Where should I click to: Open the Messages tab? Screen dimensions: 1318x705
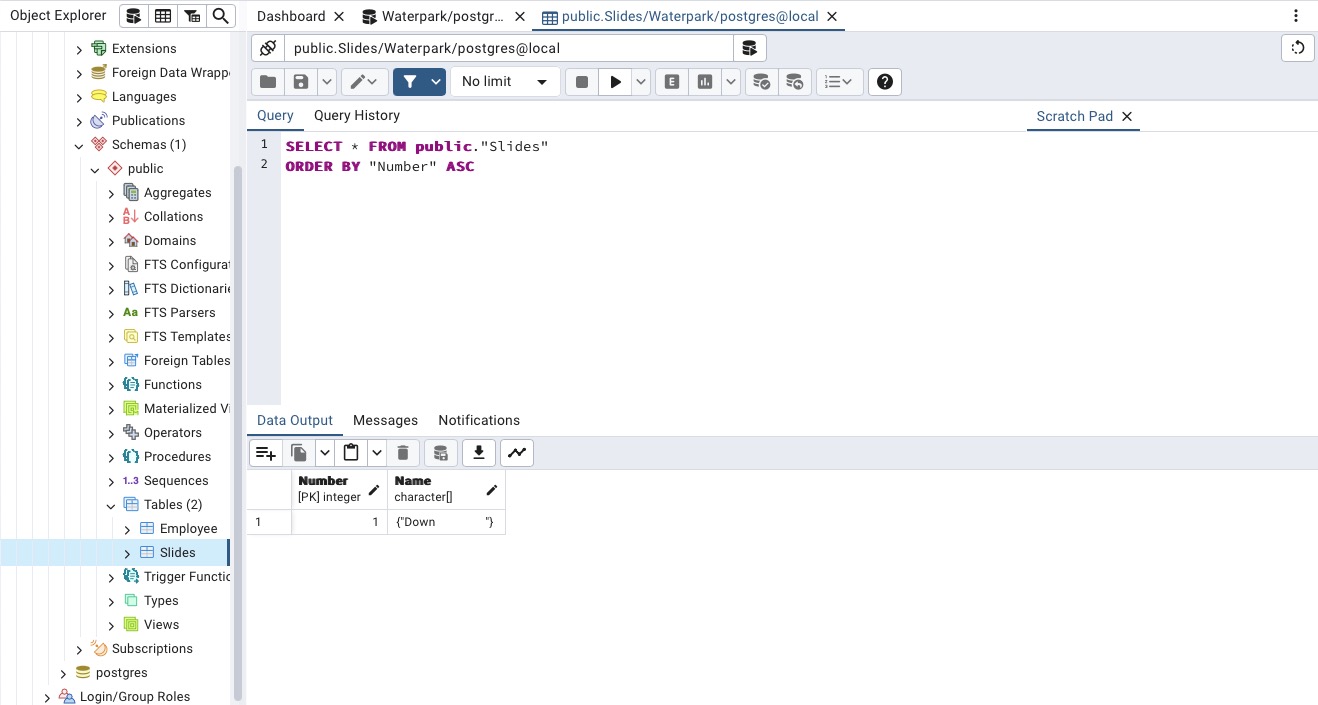point(385,420)
